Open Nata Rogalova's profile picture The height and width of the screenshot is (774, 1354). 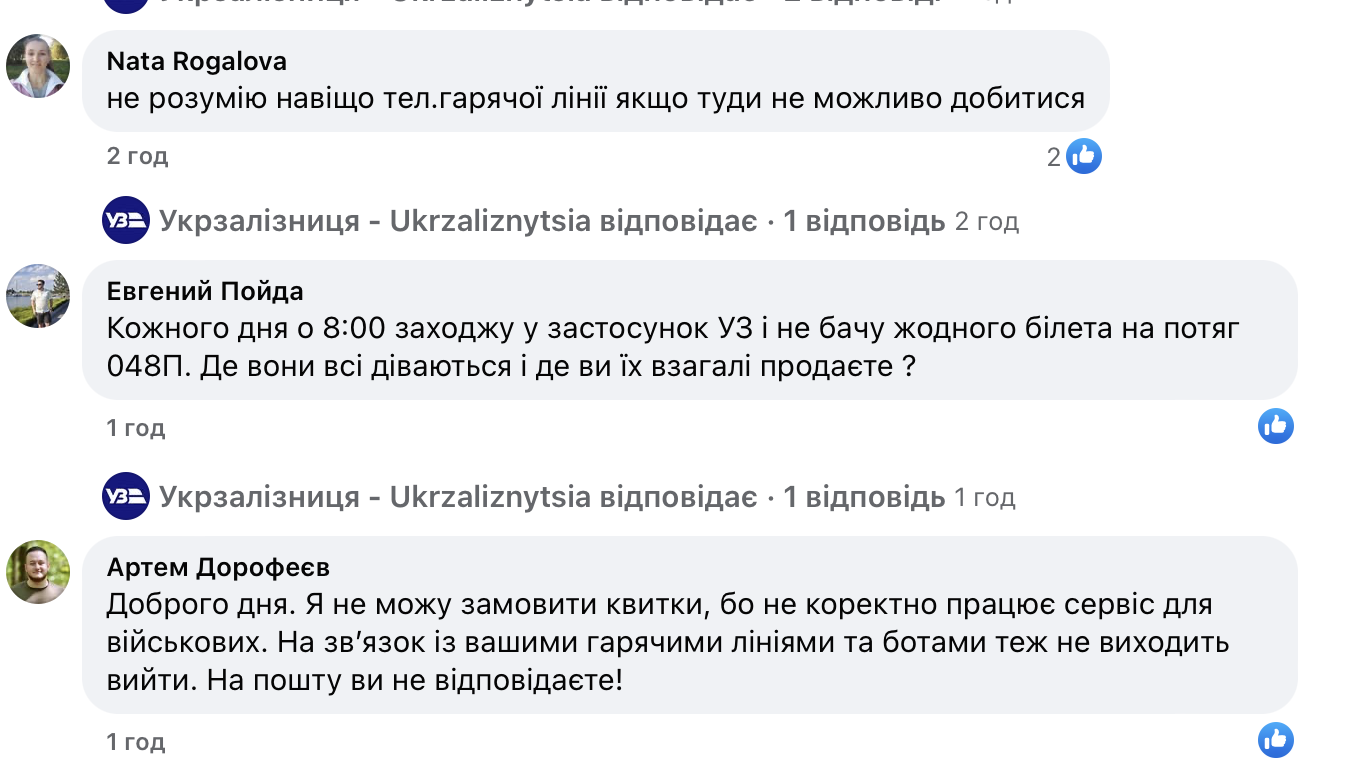point(38,66)
